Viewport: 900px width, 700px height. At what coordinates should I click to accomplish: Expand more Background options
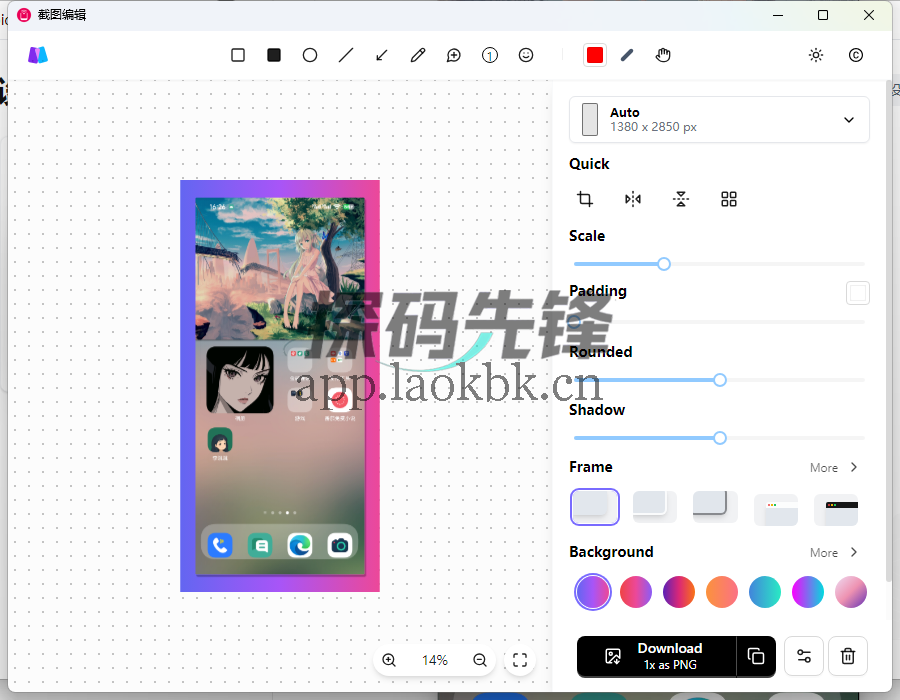coord(834,553)
